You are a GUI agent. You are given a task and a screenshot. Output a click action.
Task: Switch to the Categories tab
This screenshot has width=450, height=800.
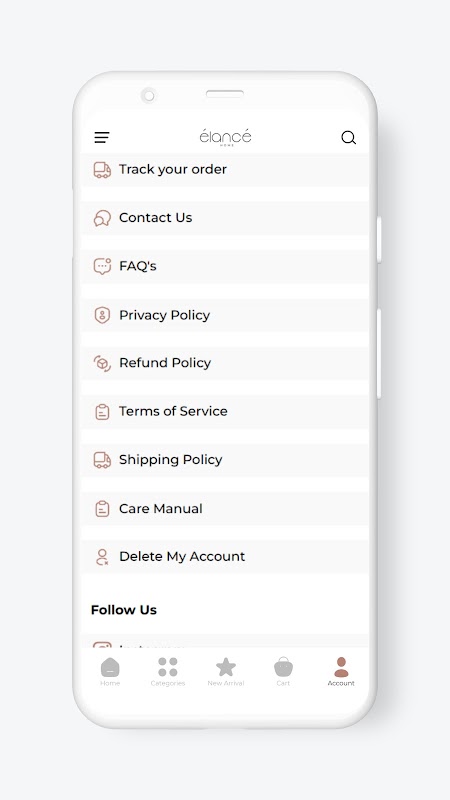click(x=167, y=671)
